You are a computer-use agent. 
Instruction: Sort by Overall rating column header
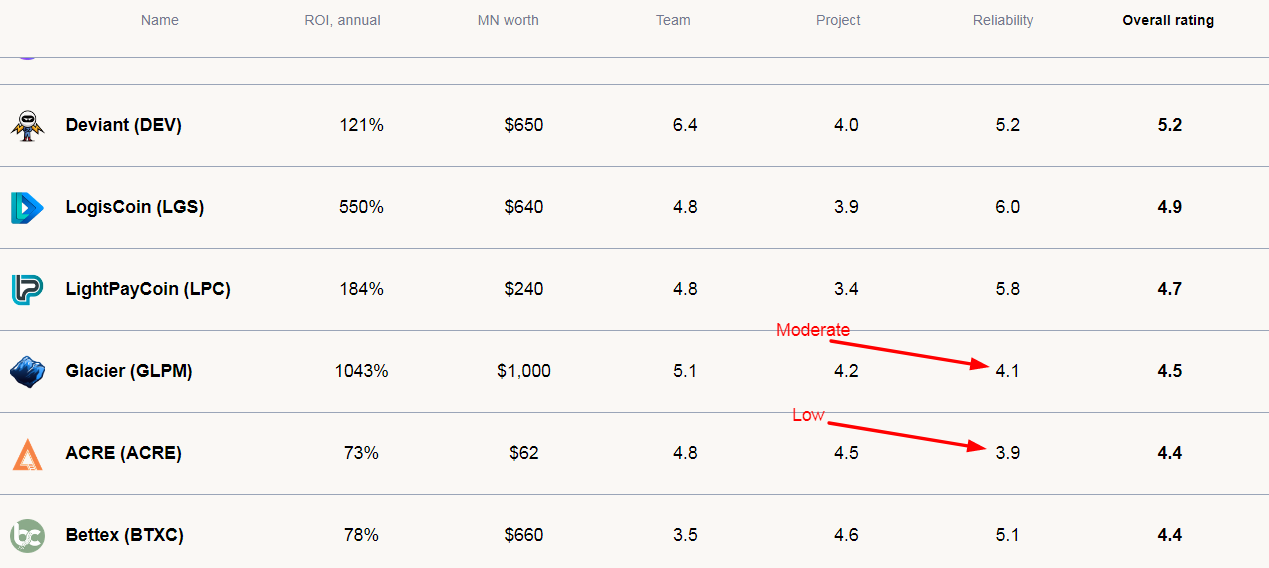[1168, 20]
